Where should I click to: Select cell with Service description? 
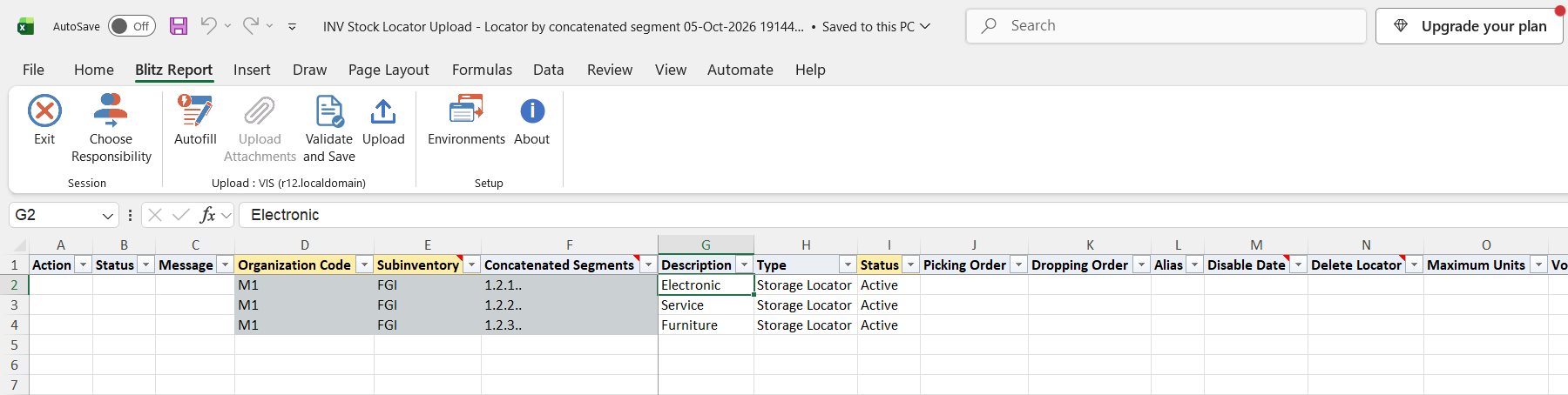pyautogui.click(x=706, y=305)
